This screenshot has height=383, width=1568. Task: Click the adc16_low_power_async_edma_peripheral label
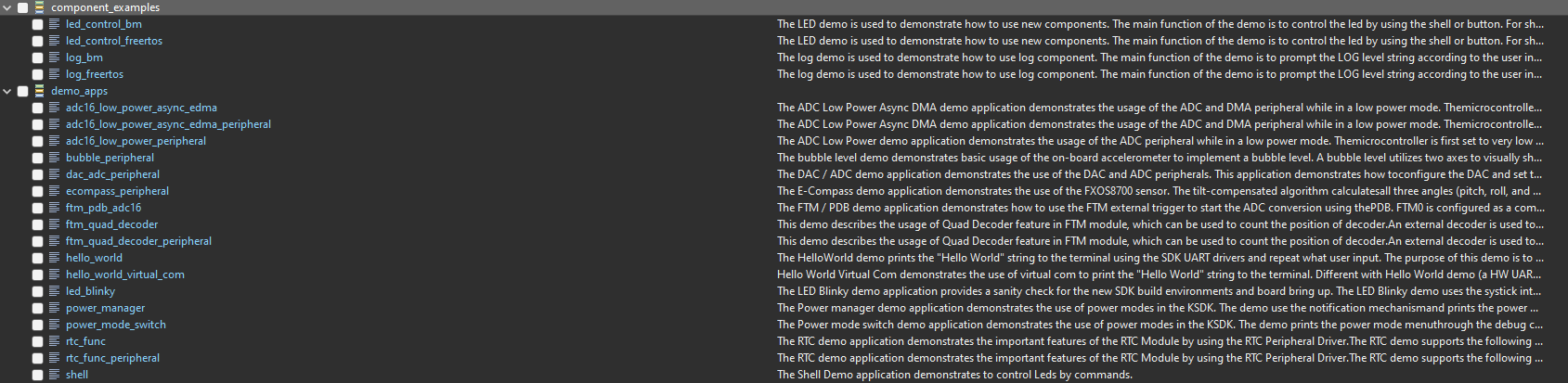point(168,124)
